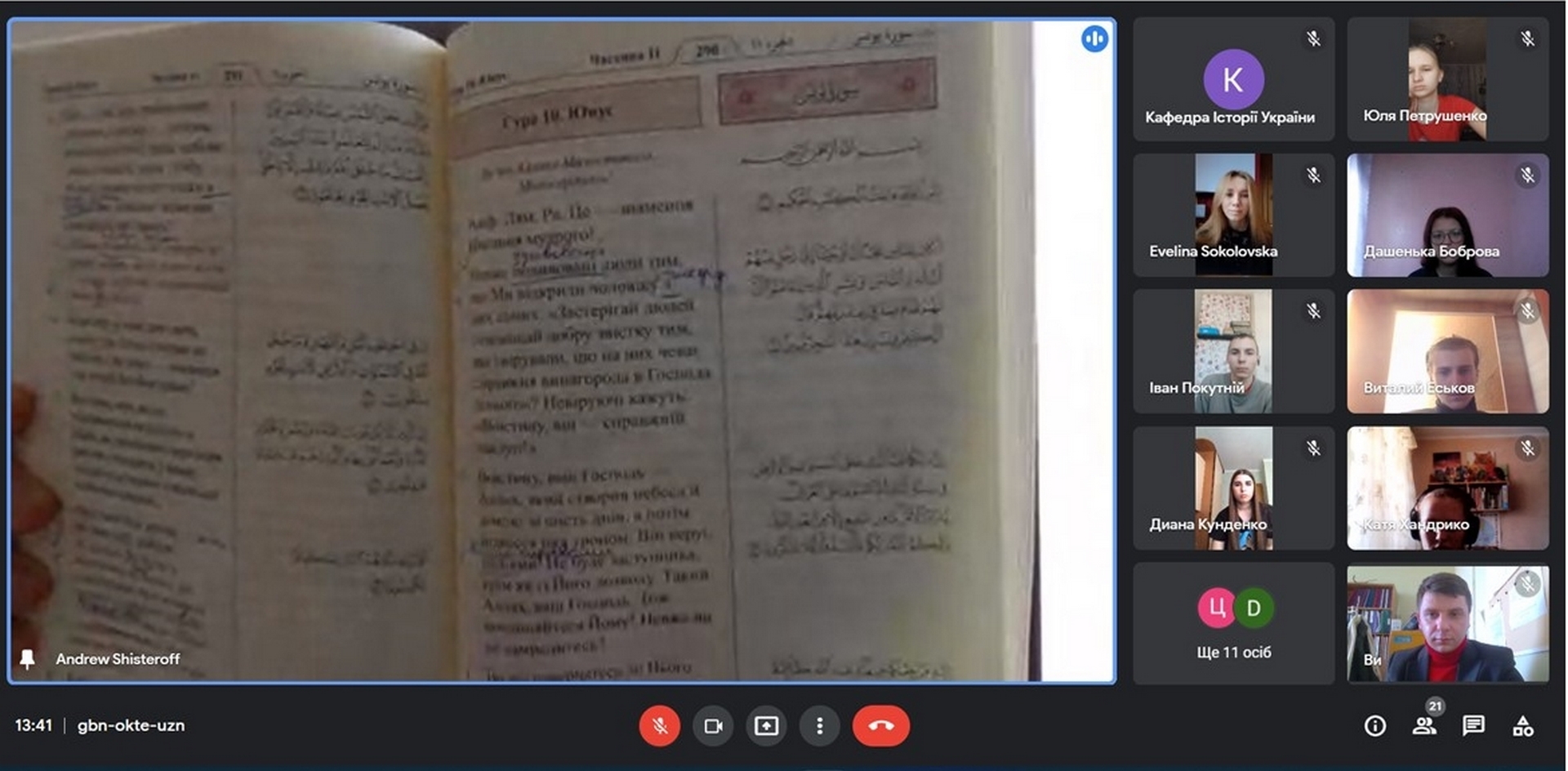This screenshot has width=1568, height=771.
Task: Click the muted mic icon on Evelina Sokolovska tile
Action: click(x=1313, y=175)
